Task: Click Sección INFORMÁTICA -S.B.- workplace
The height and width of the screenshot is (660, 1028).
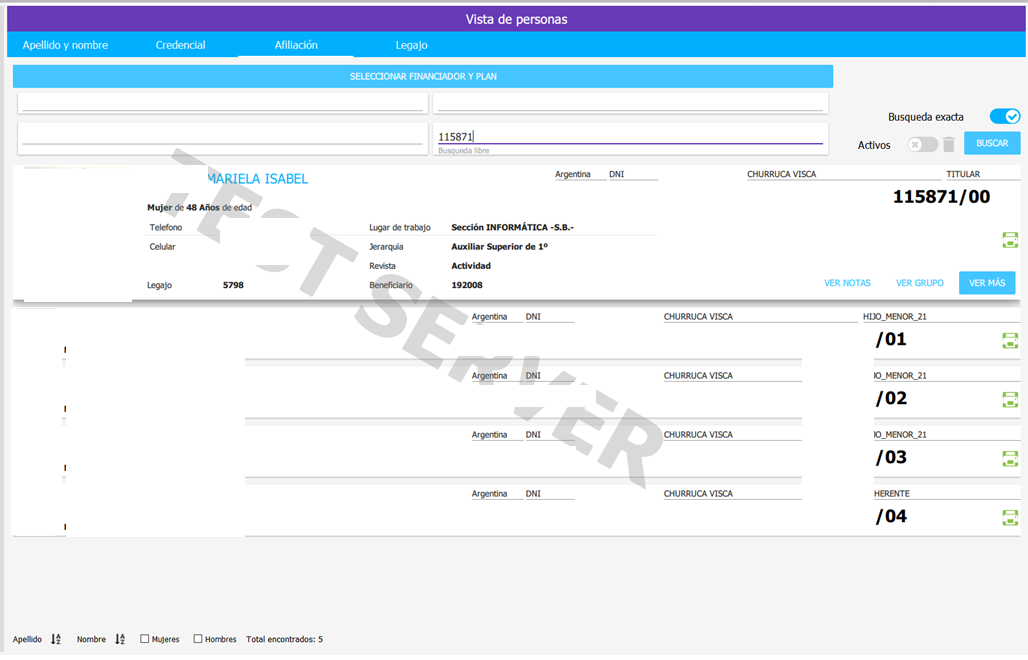Action: [x=512, y=227]
